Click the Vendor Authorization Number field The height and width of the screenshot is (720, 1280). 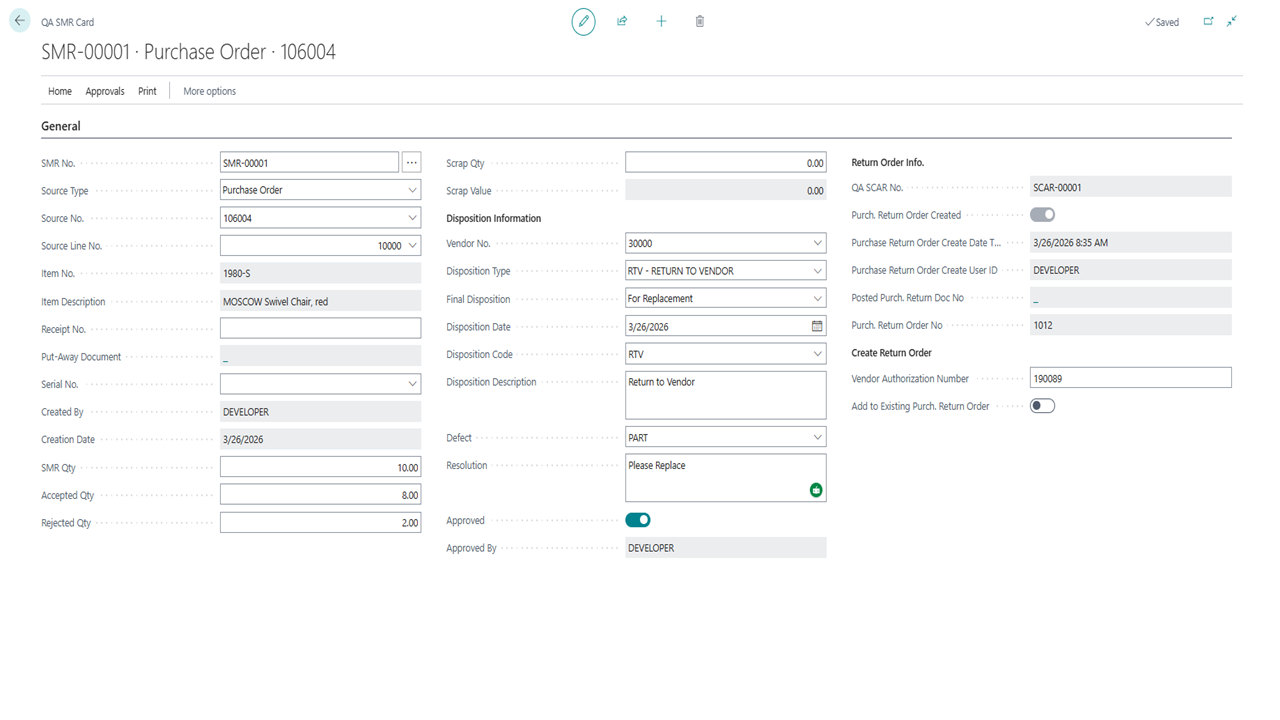(1130, 378)
